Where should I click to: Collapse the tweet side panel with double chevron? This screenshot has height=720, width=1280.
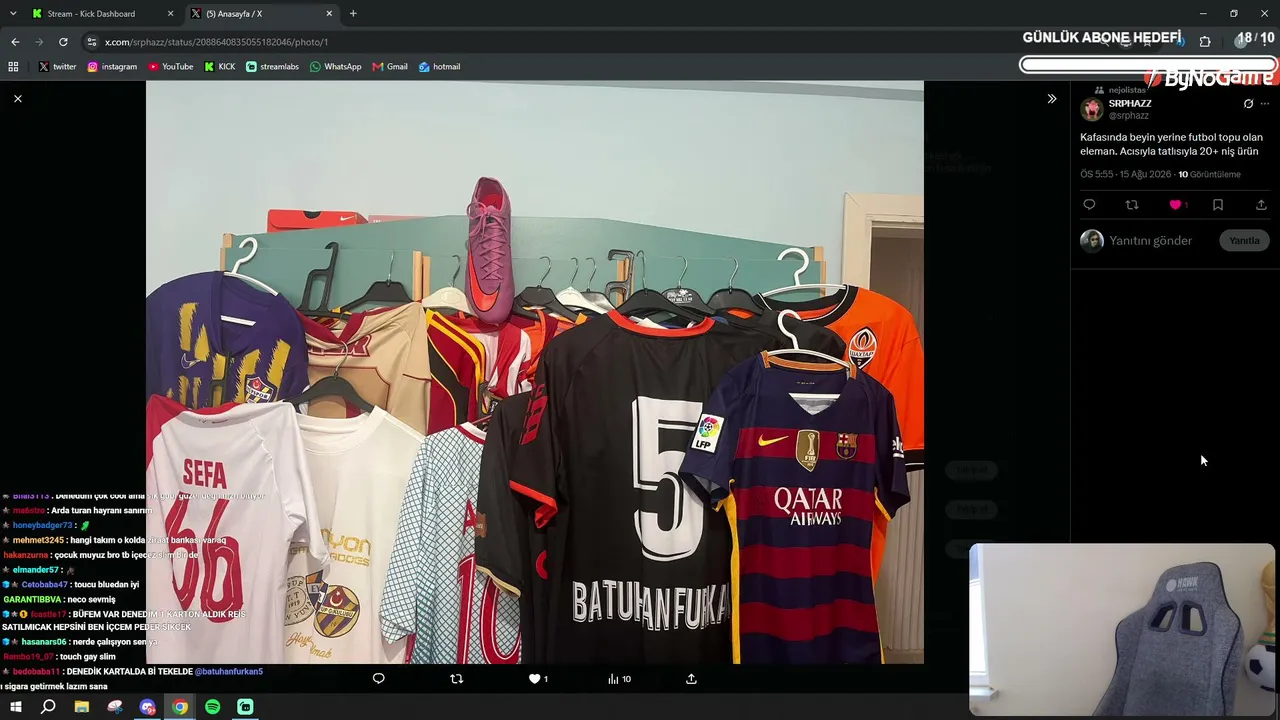1051,98
